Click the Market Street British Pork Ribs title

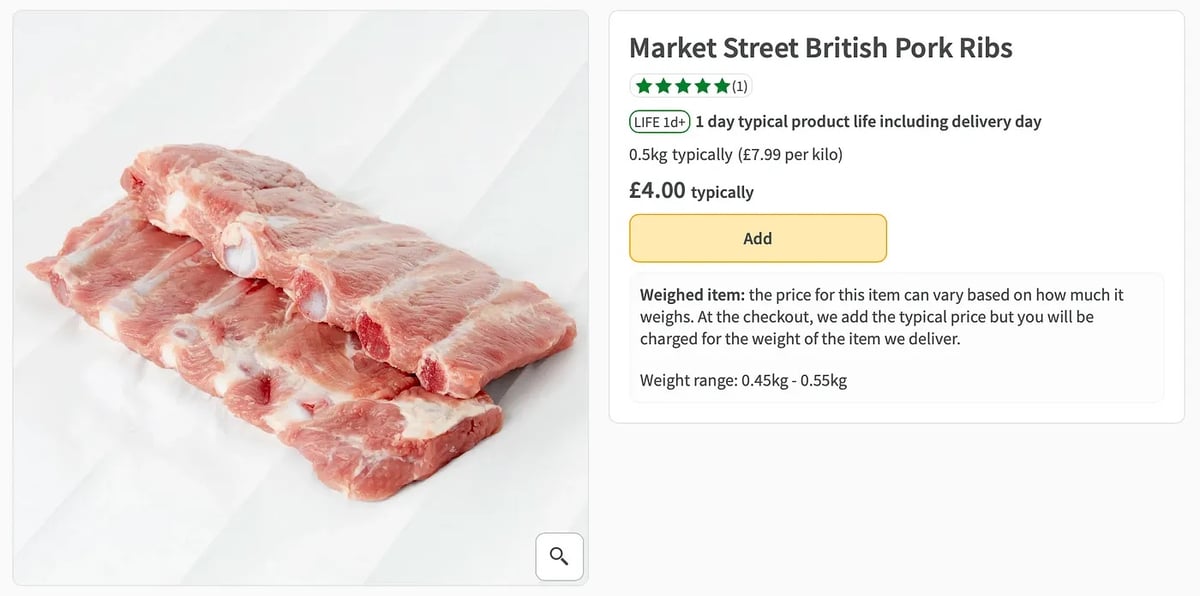(820, 47)
